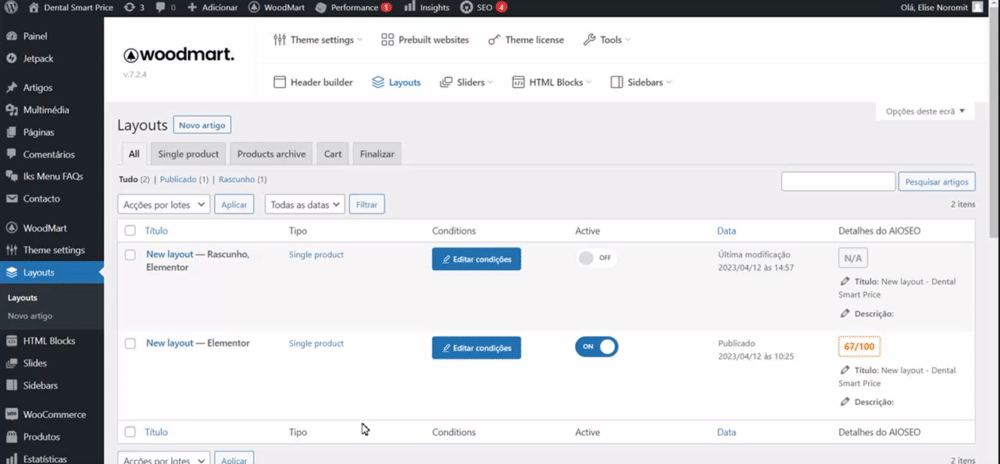Viewport: 1000px width, 464px height.
Task: Click the home icon beside Dental Smart Price
Action: pos(34,8)
